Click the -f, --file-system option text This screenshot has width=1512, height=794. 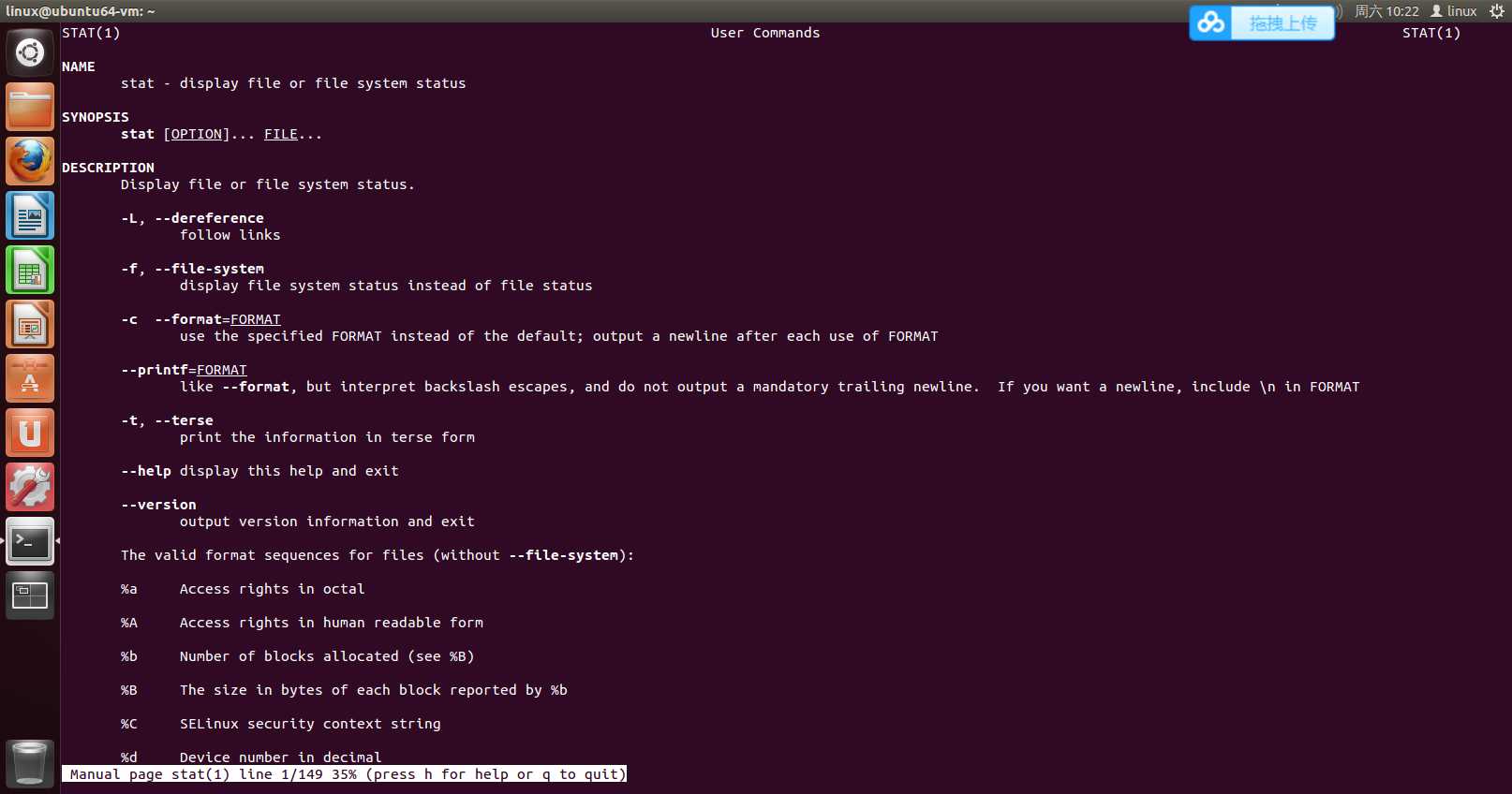pos(192,269)
